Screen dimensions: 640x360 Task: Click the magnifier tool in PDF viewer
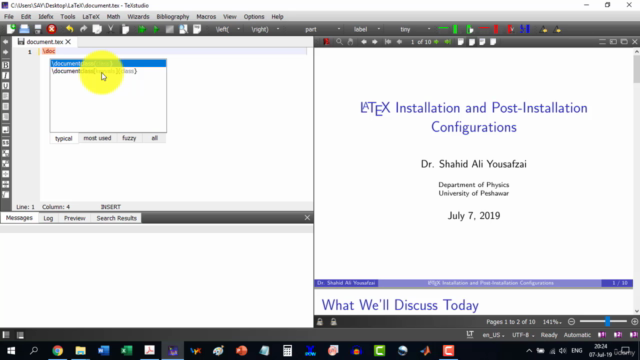click(339, 42)
